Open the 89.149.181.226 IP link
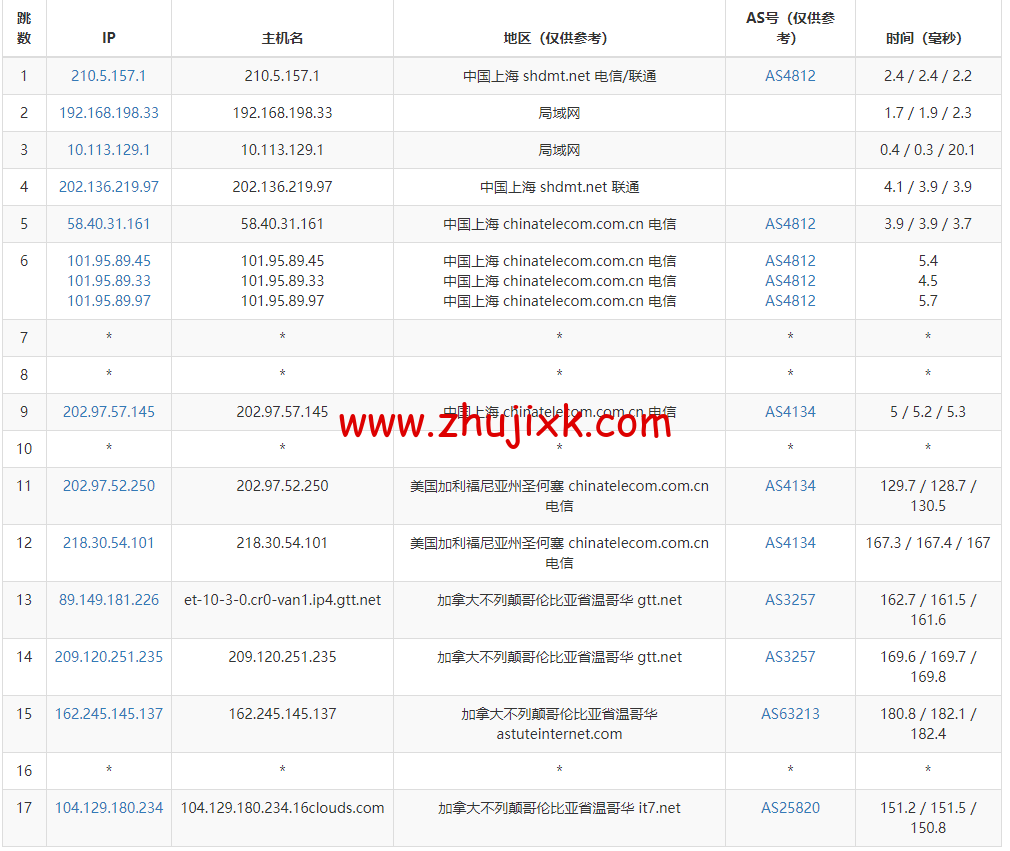 click(x=108, y=600)
